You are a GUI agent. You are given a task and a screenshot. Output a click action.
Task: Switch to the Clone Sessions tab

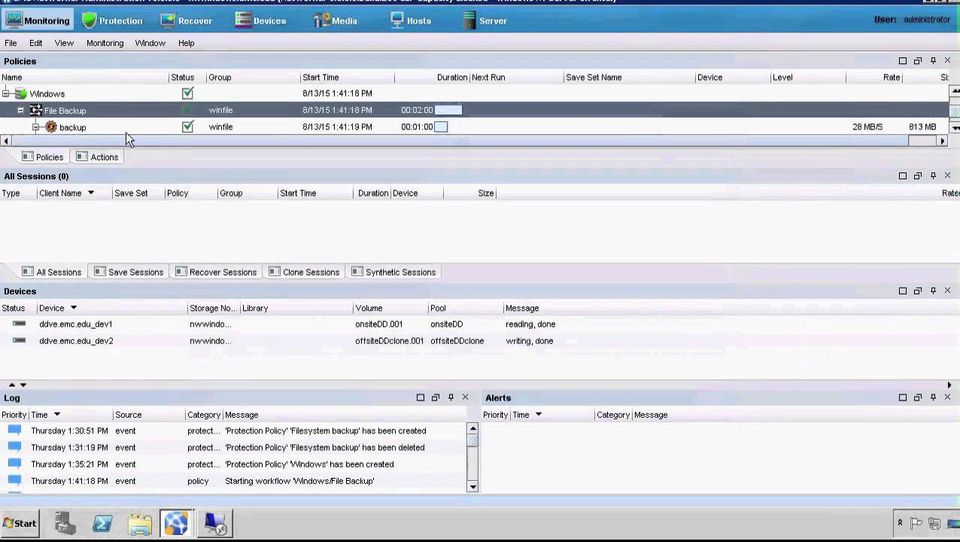click(x=304, y=272)
